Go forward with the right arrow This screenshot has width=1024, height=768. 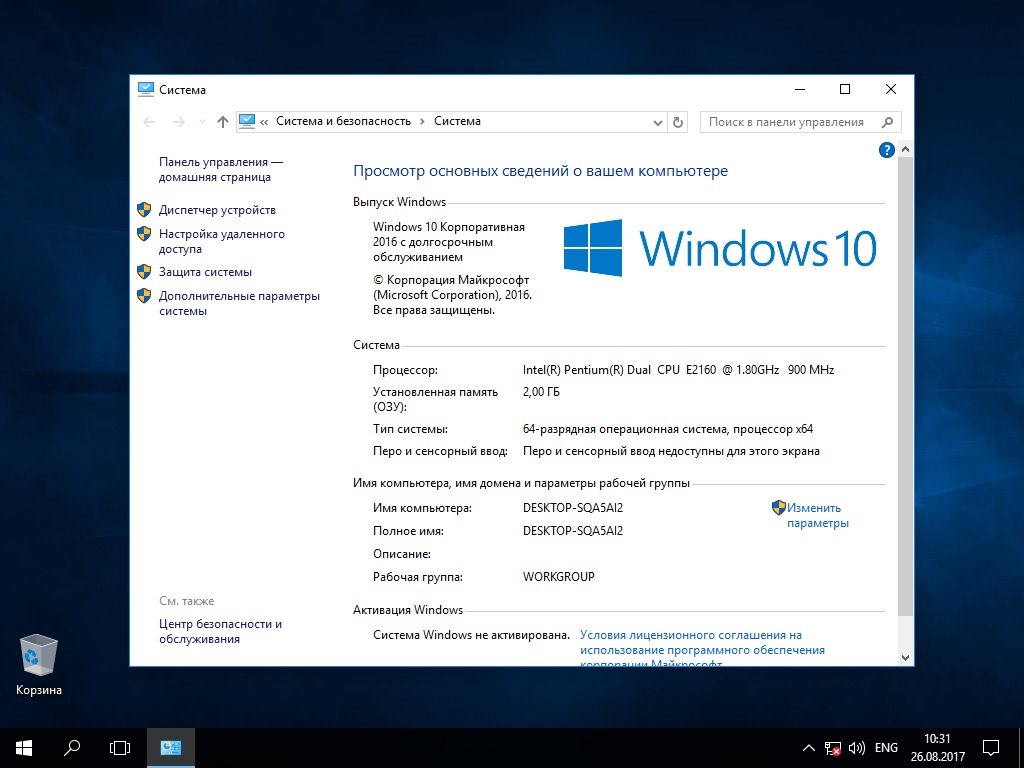[x=178, y=121]
